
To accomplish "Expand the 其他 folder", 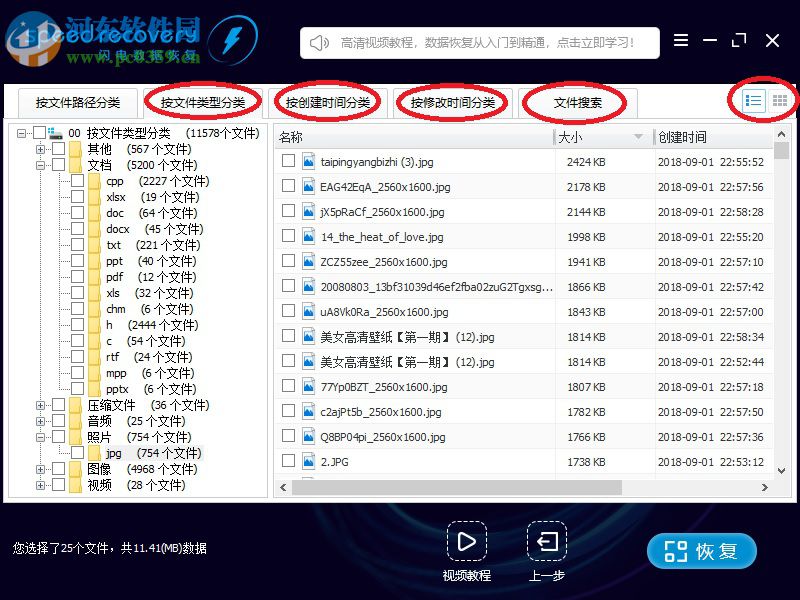I will (40, 149).
